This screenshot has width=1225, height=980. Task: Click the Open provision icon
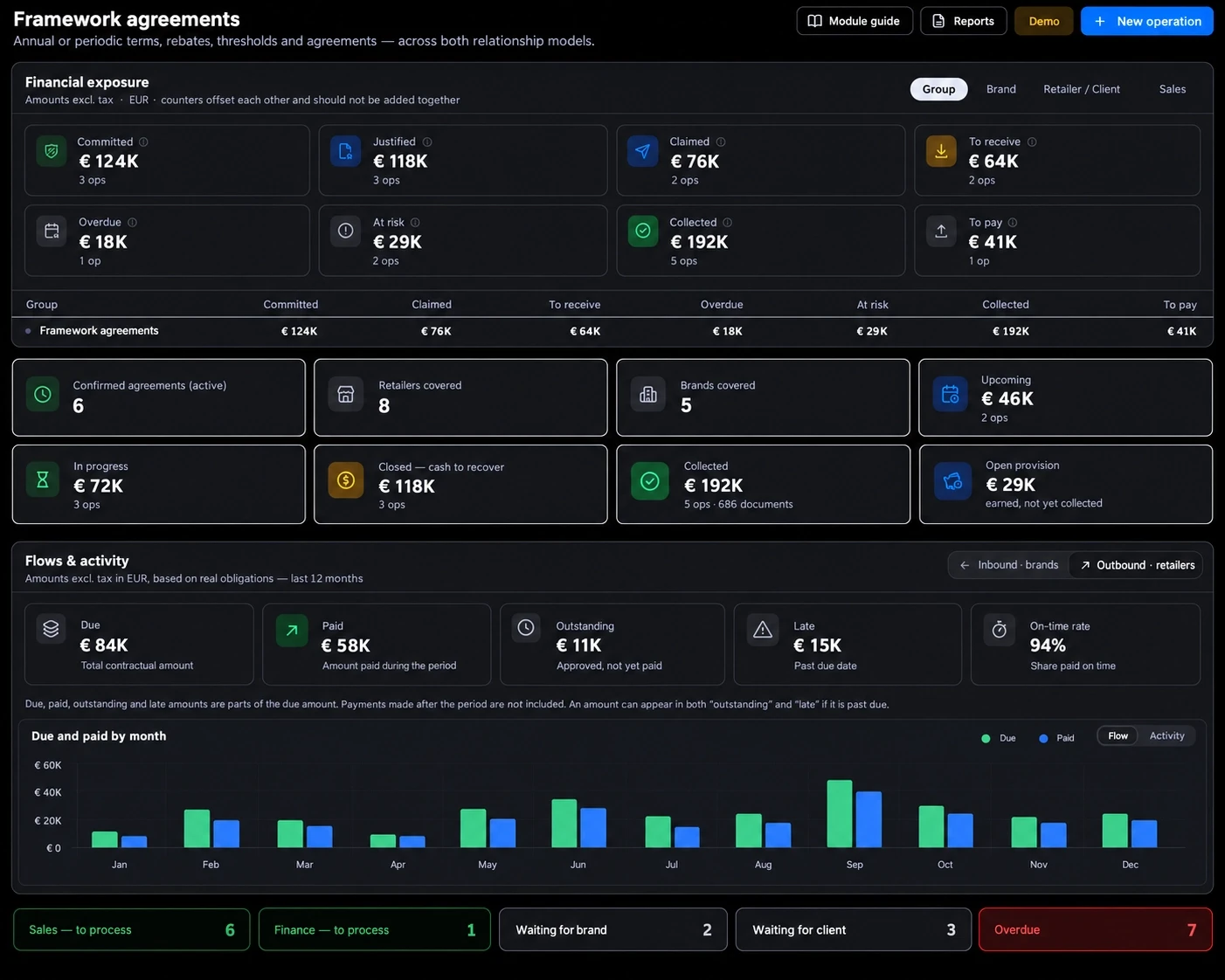click(x=952, y=481)
